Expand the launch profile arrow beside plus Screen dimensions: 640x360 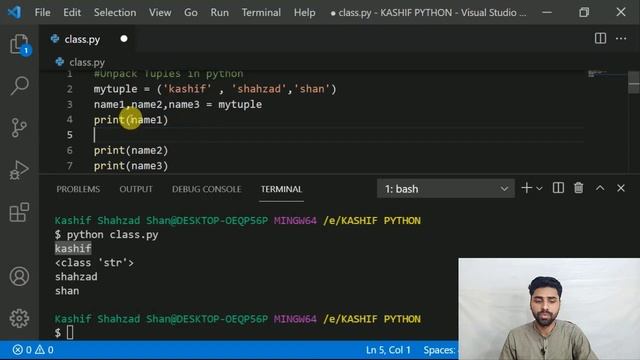coord(539,189)
